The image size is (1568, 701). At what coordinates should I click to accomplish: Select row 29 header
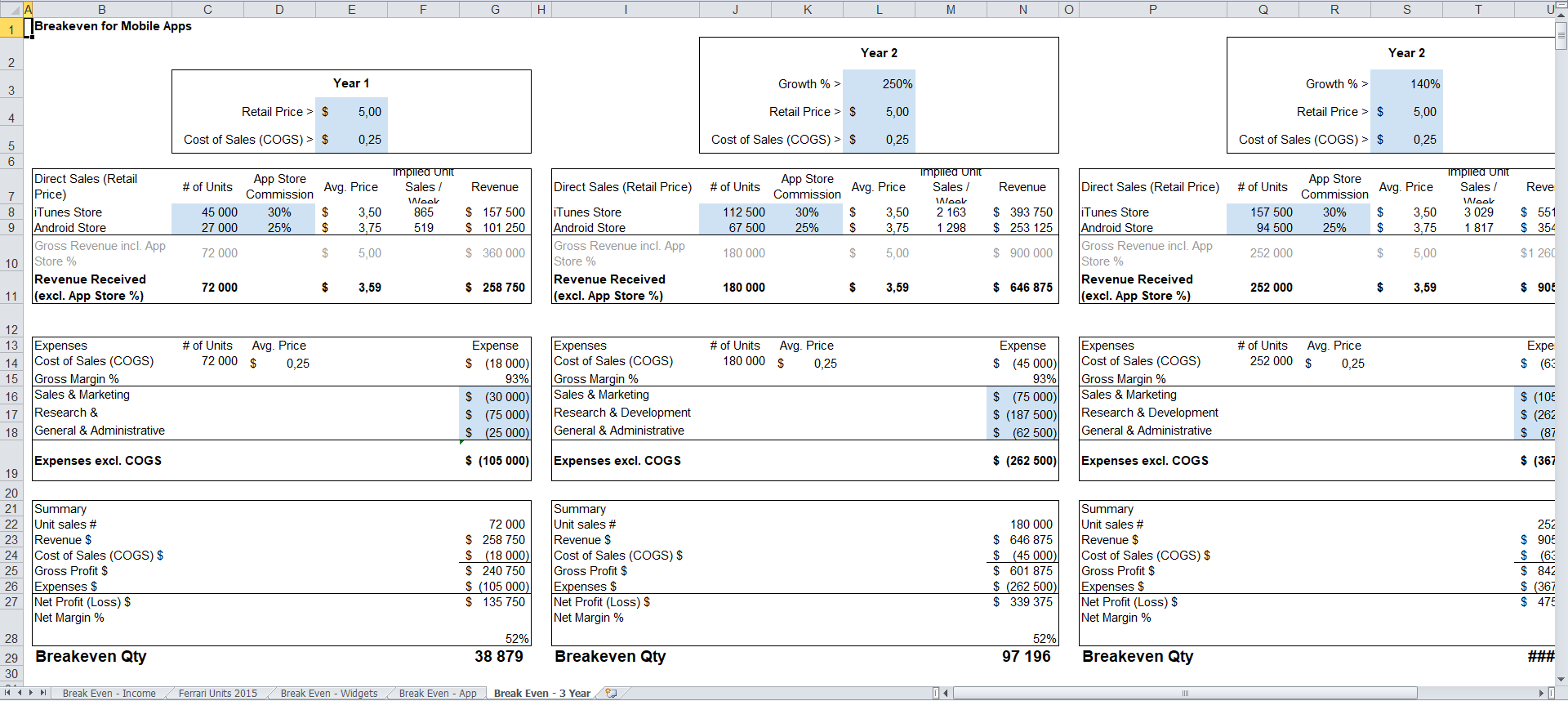pos(11,658)
